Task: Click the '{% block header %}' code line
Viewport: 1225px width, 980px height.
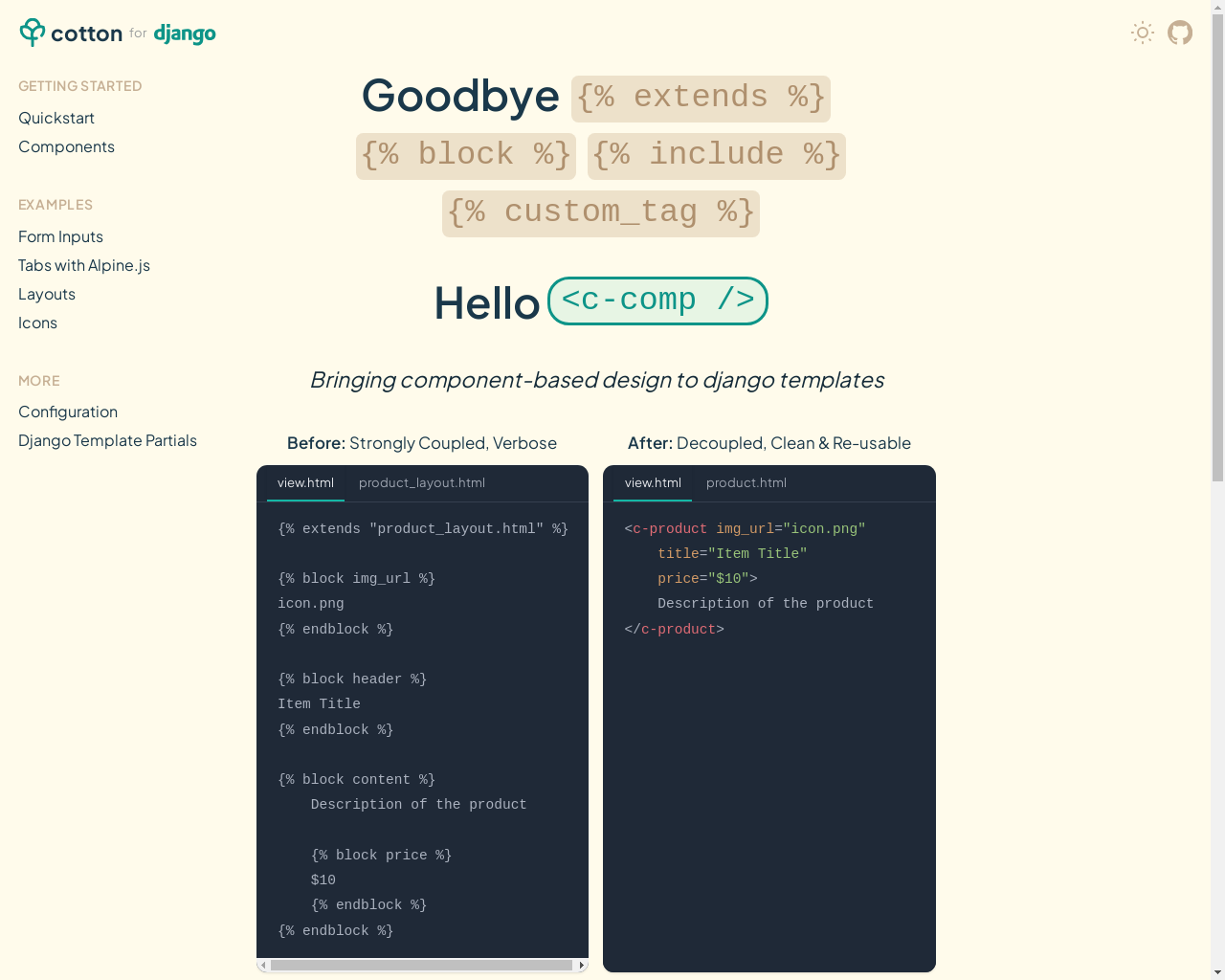Action: click(x=352, y=679)
